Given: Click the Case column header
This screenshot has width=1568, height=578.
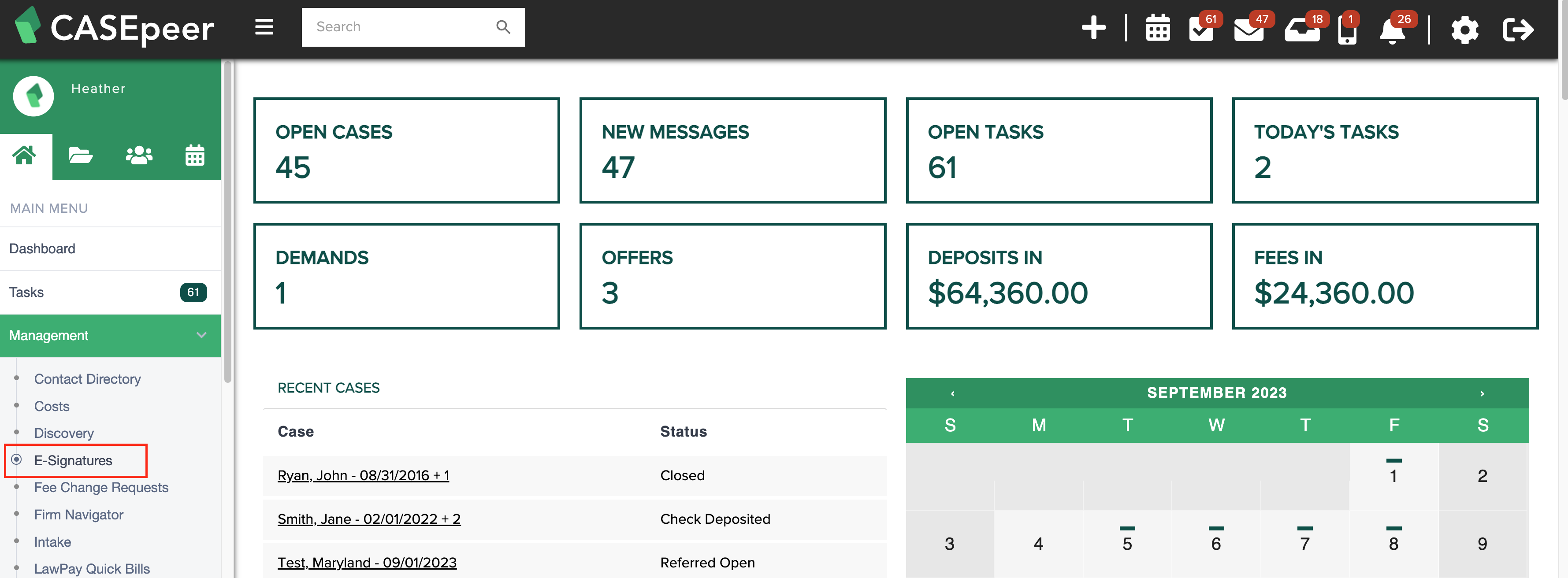Looking at the screenshot, I should point(296,431).
